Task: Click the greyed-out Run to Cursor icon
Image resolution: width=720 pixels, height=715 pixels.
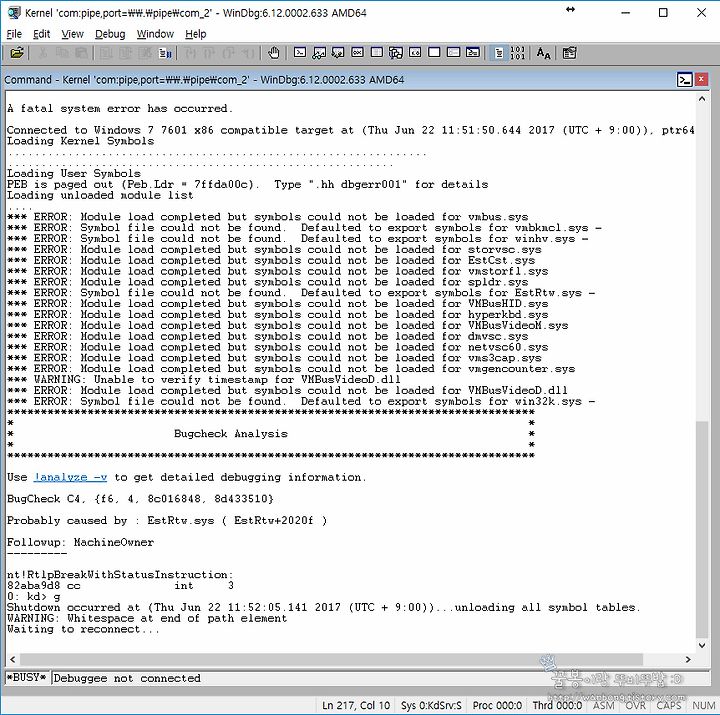Action: point(248,53)
